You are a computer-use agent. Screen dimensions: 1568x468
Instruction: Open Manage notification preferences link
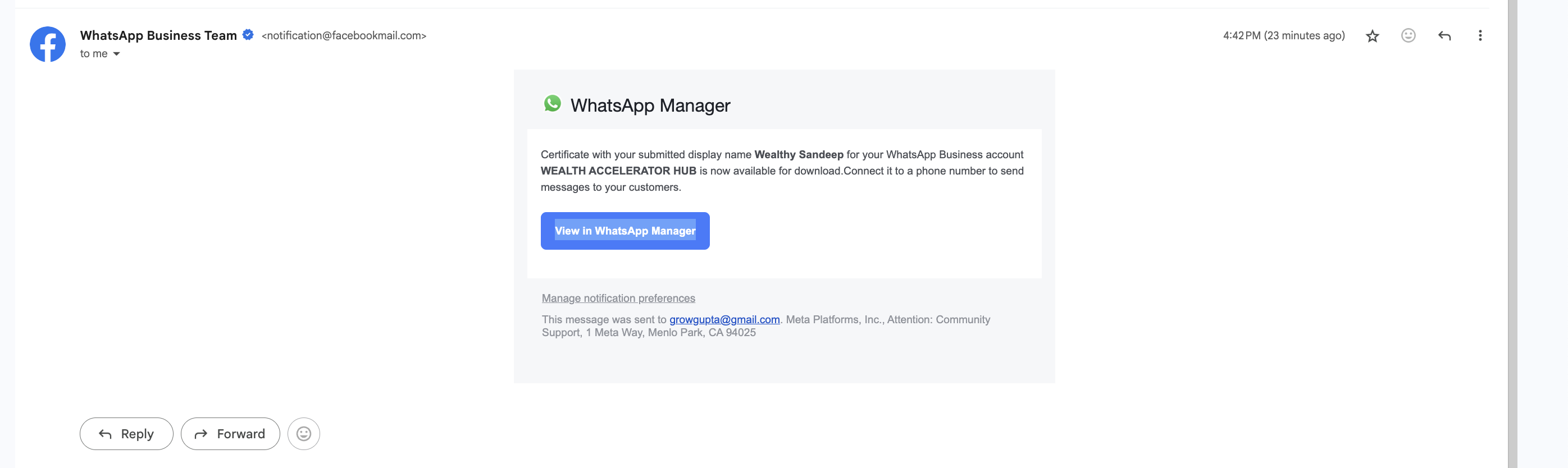(618, 298)
